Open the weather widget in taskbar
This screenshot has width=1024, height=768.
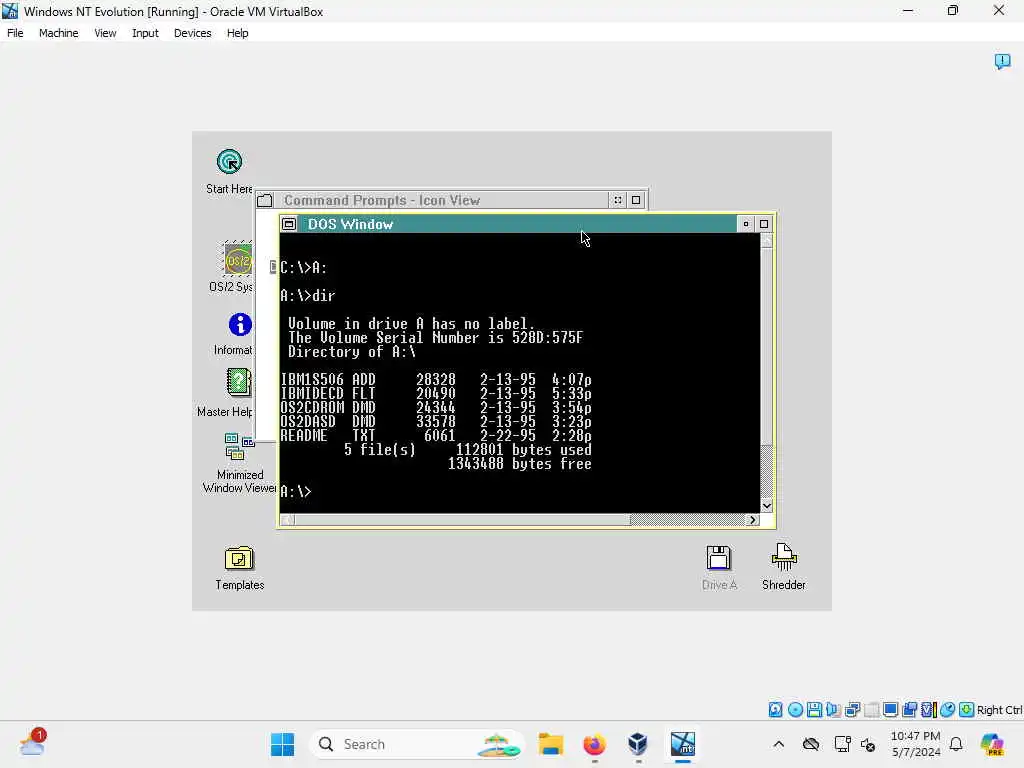point(32,743)
